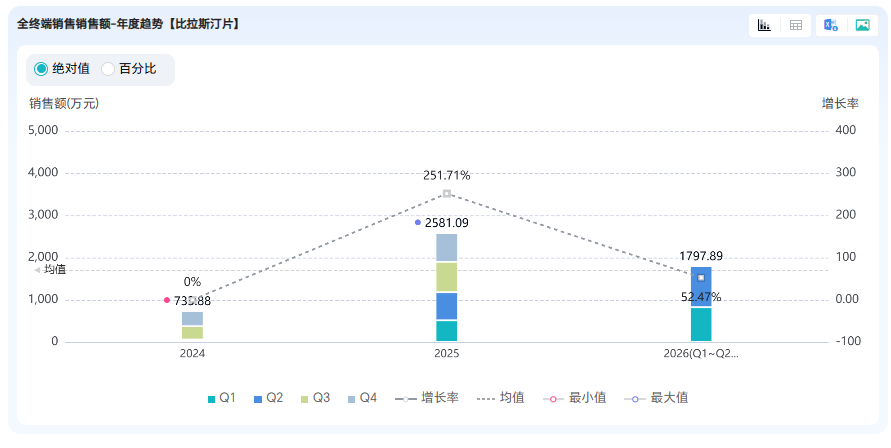Screen dimensions: 891x448
Task: Toggle 最小值 marker in legend
Action: click(574, 398)
